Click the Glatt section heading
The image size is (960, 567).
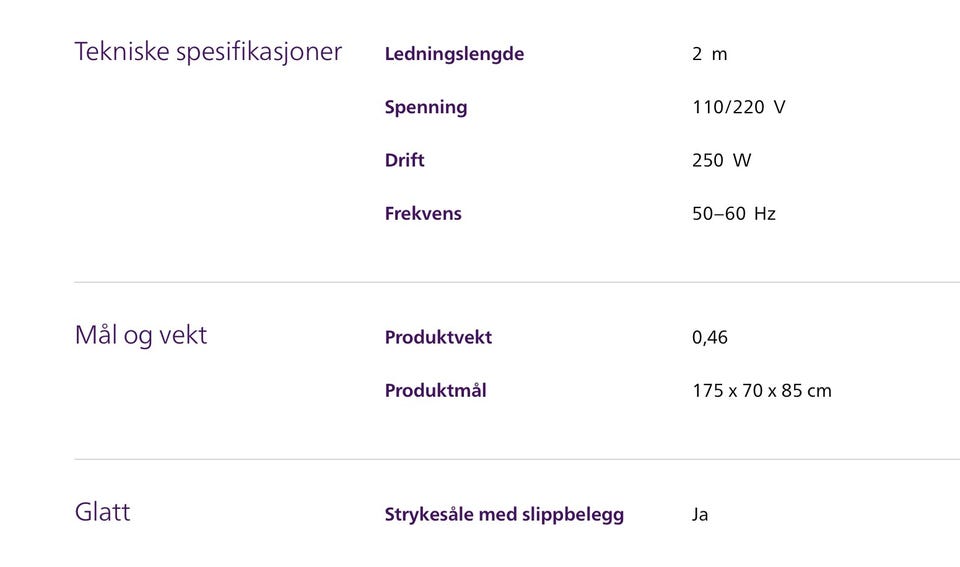[x=103, y=512]
